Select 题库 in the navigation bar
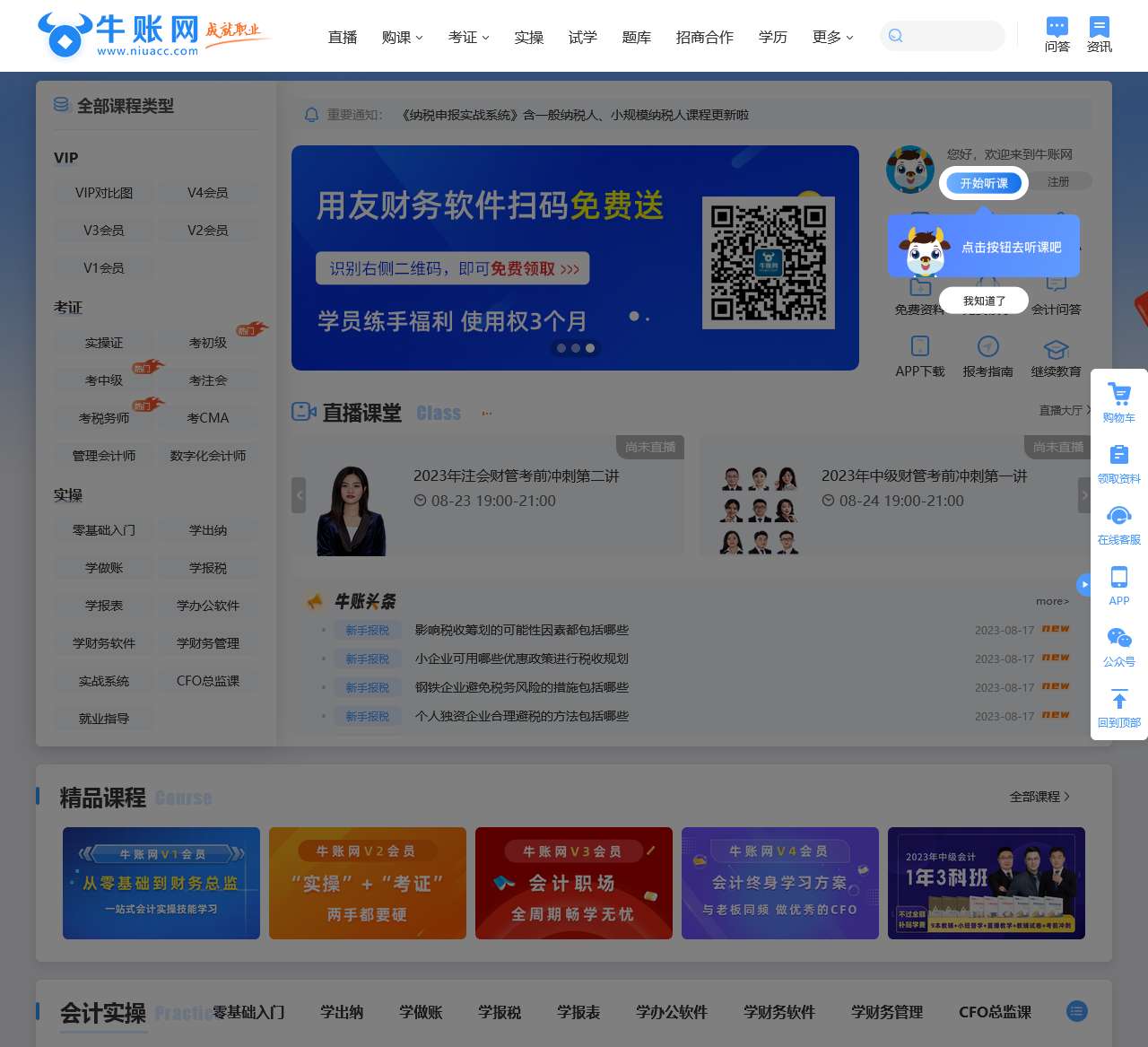1148x1047 pixels. (636, 38)
